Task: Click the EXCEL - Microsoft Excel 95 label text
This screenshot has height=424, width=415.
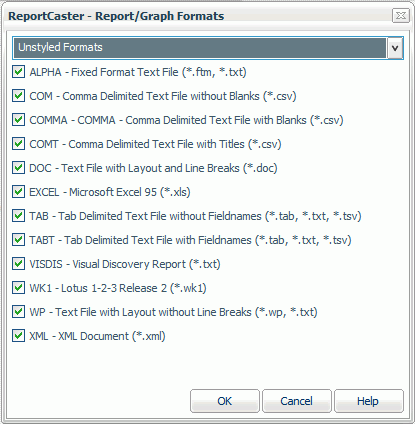Action: [110, 192]
